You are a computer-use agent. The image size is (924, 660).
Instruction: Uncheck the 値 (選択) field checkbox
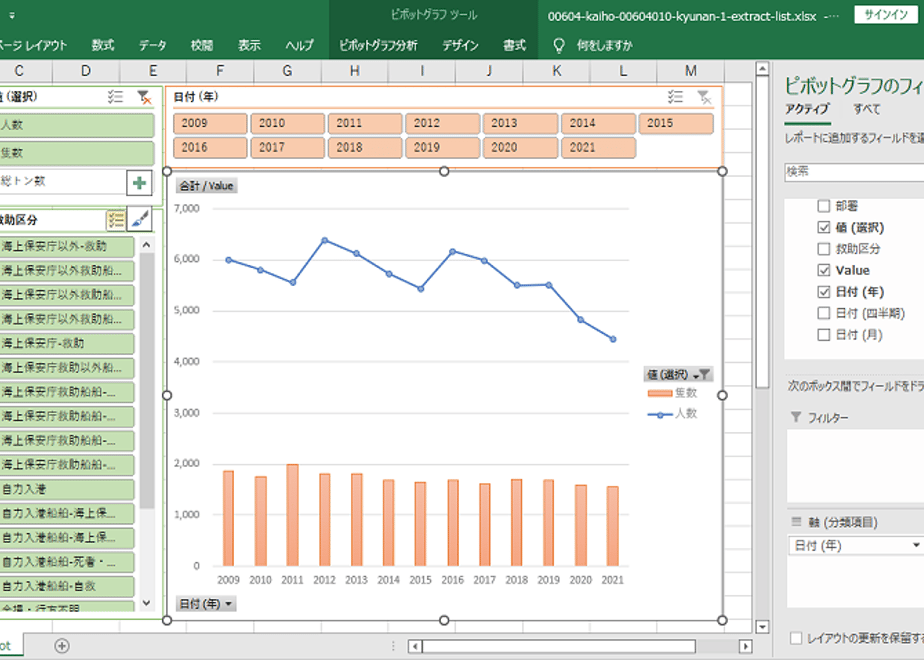[x=824, y=227]
